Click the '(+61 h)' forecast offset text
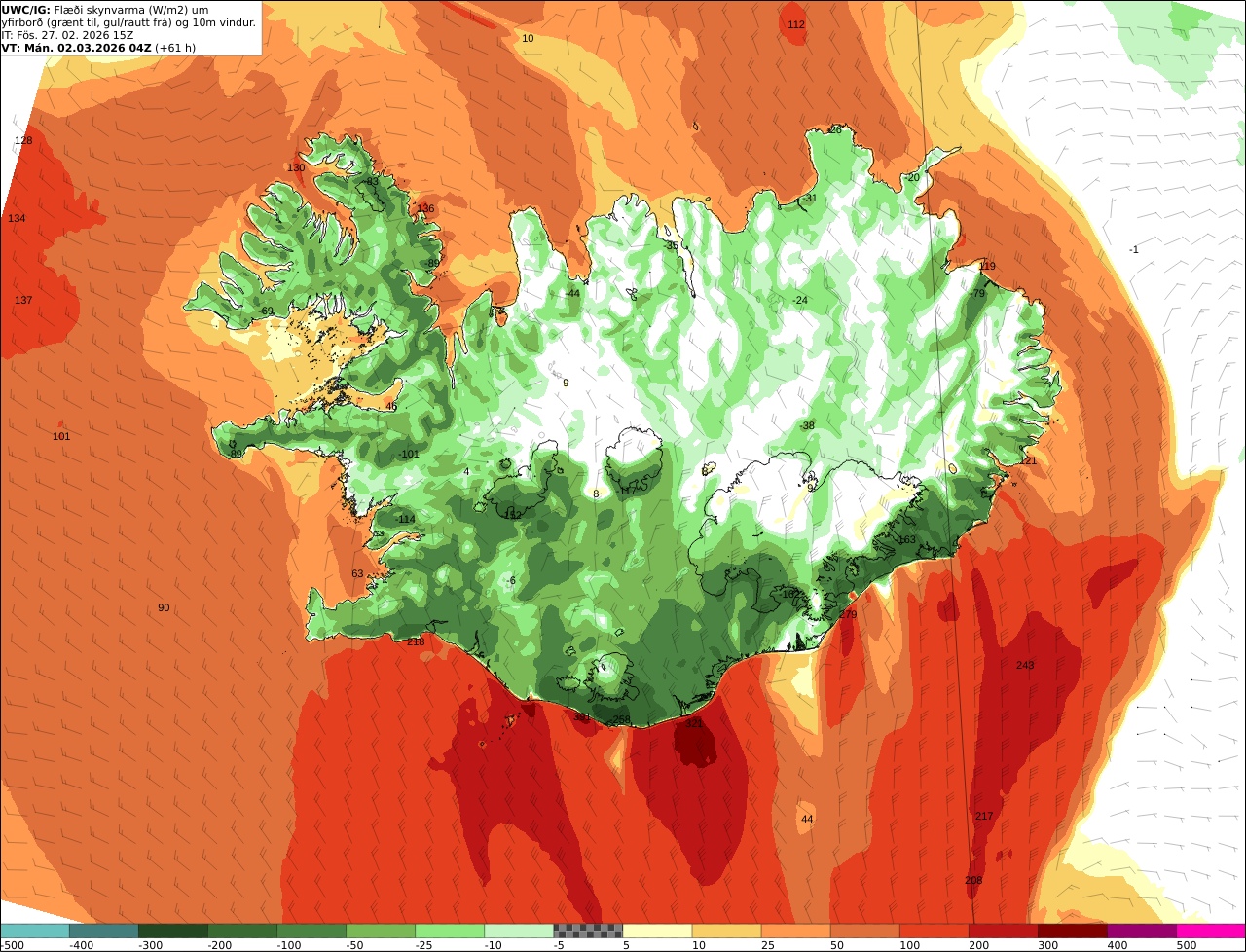The image size is (1246, 952). 173,48
